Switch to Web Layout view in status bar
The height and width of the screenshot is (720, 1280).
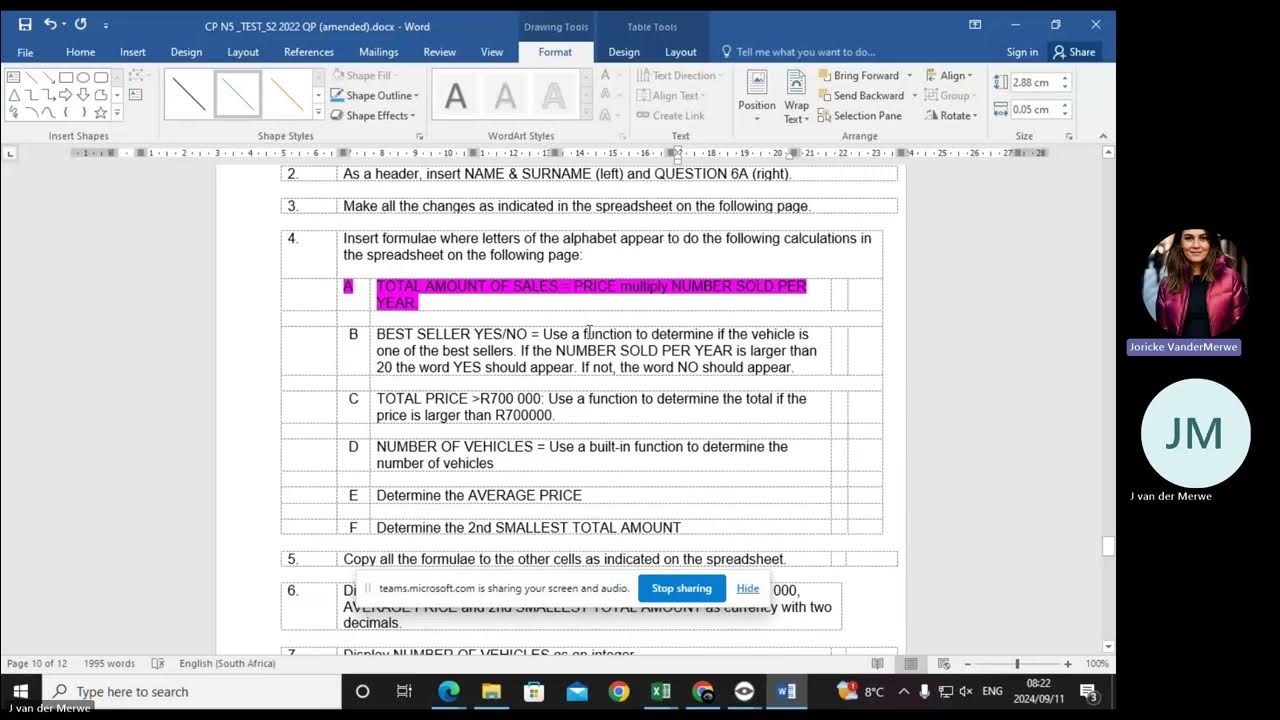(942, 664)
